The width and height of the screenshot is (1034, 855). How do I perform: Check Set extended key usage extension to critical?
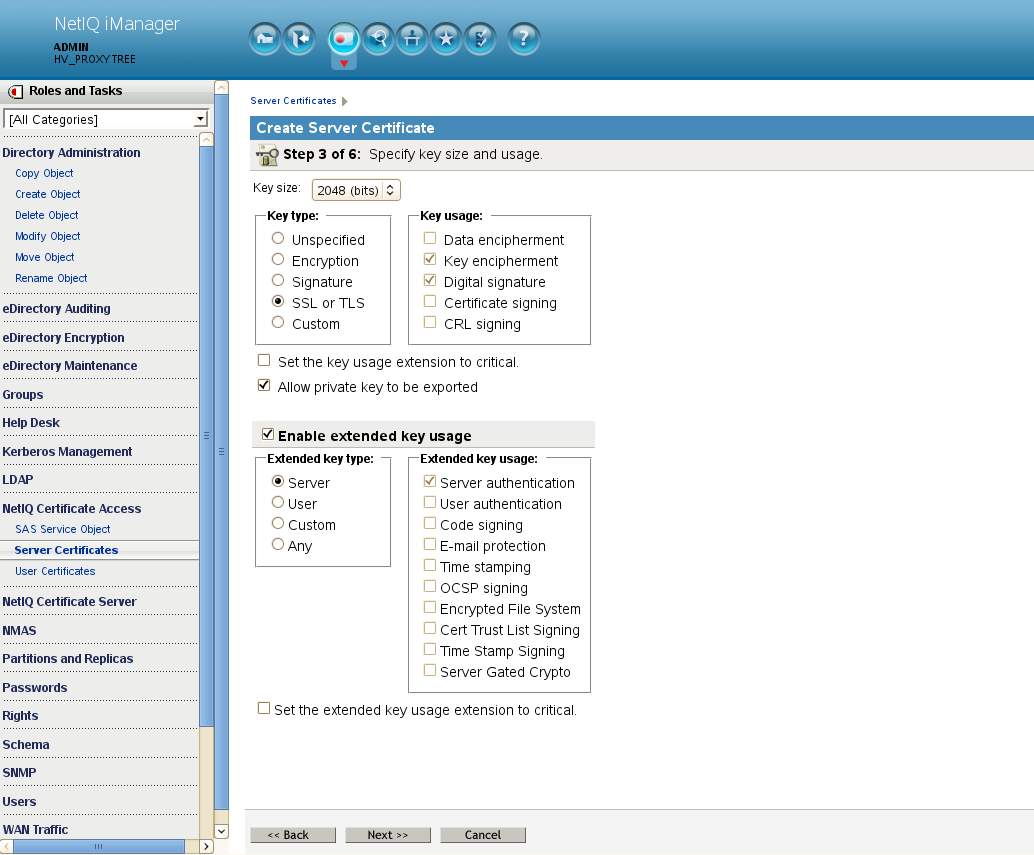(x=264, y=709)
